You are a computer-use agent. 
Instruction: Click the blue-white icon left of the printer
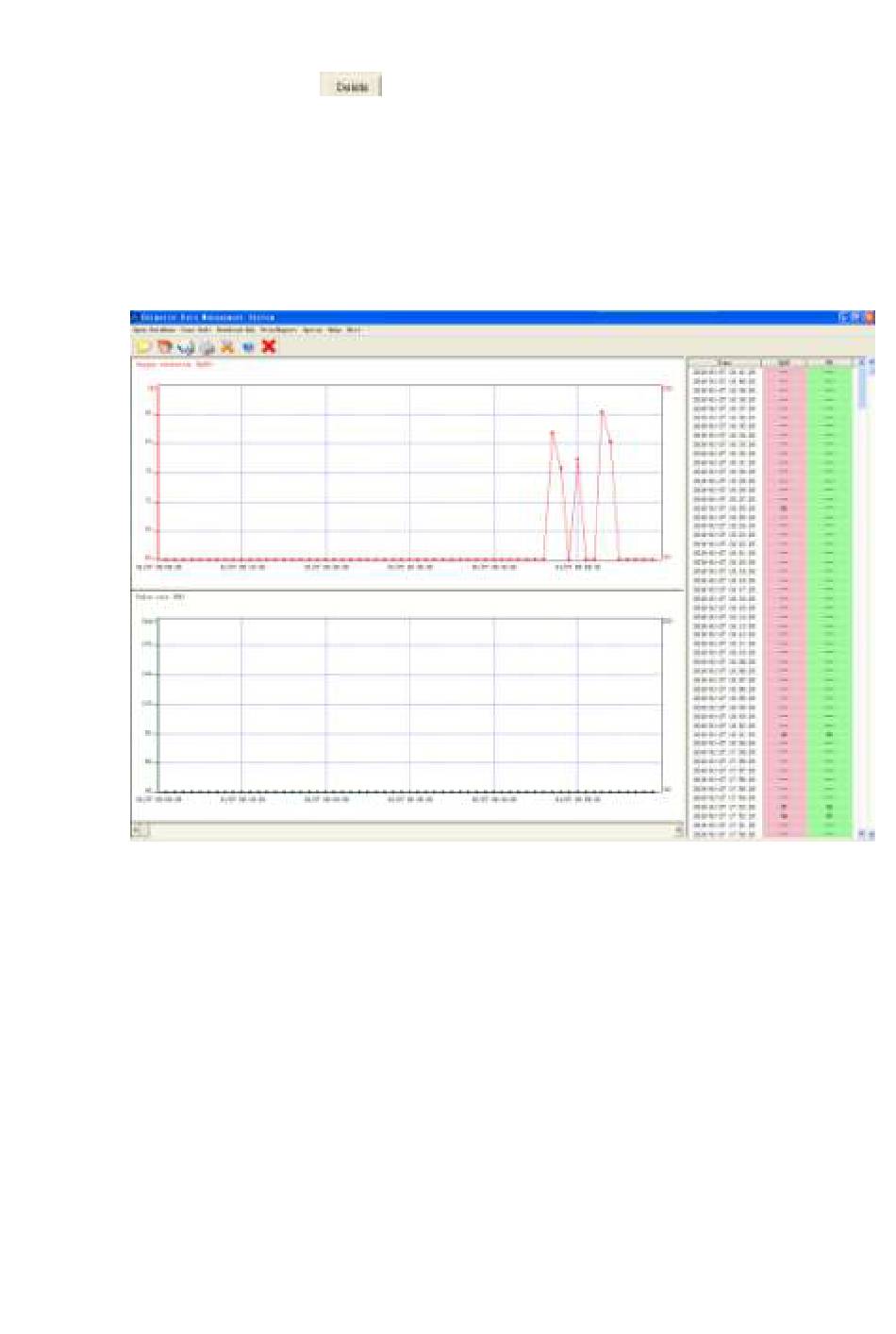click(x=186, y=347)
